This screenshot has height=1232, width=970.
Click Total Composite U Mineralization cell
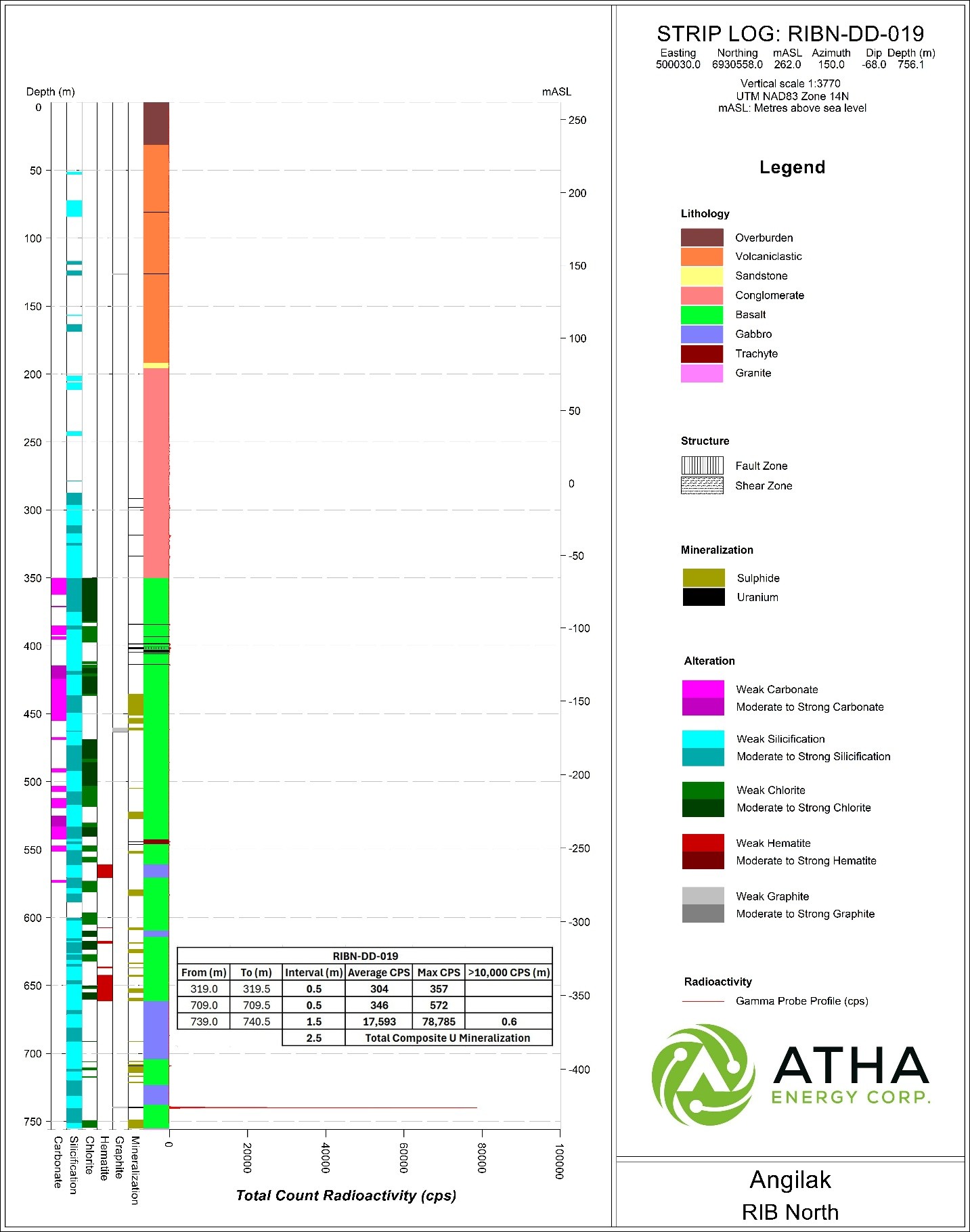[448, 1038]
